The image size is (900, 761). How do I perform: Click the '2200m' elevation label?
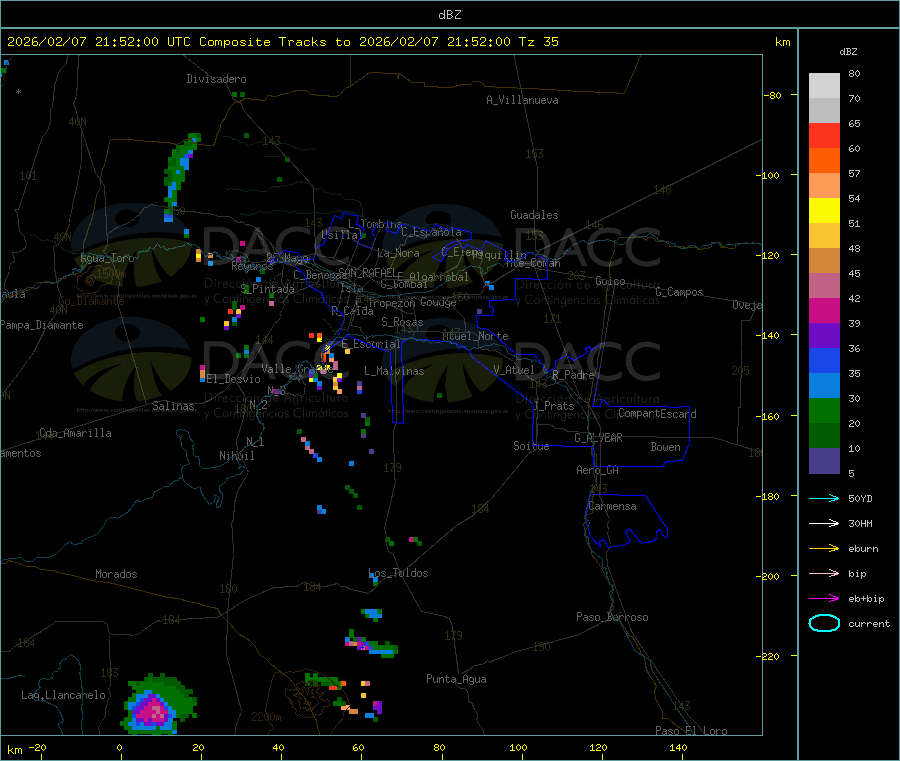pyautogui.click(x=266, y=717)
